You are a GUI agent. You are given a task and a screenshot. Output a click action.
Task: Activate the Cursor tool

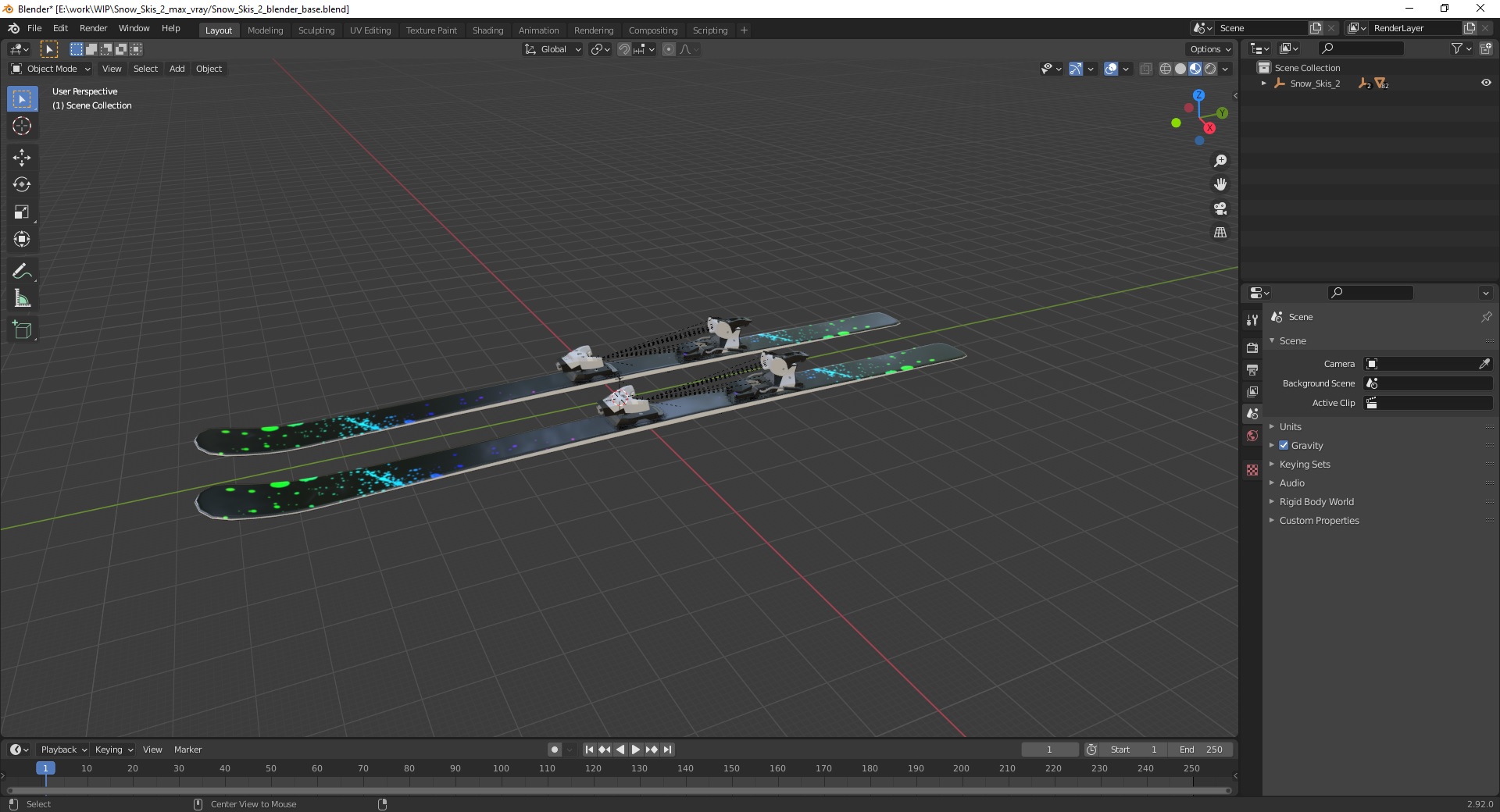22,126
